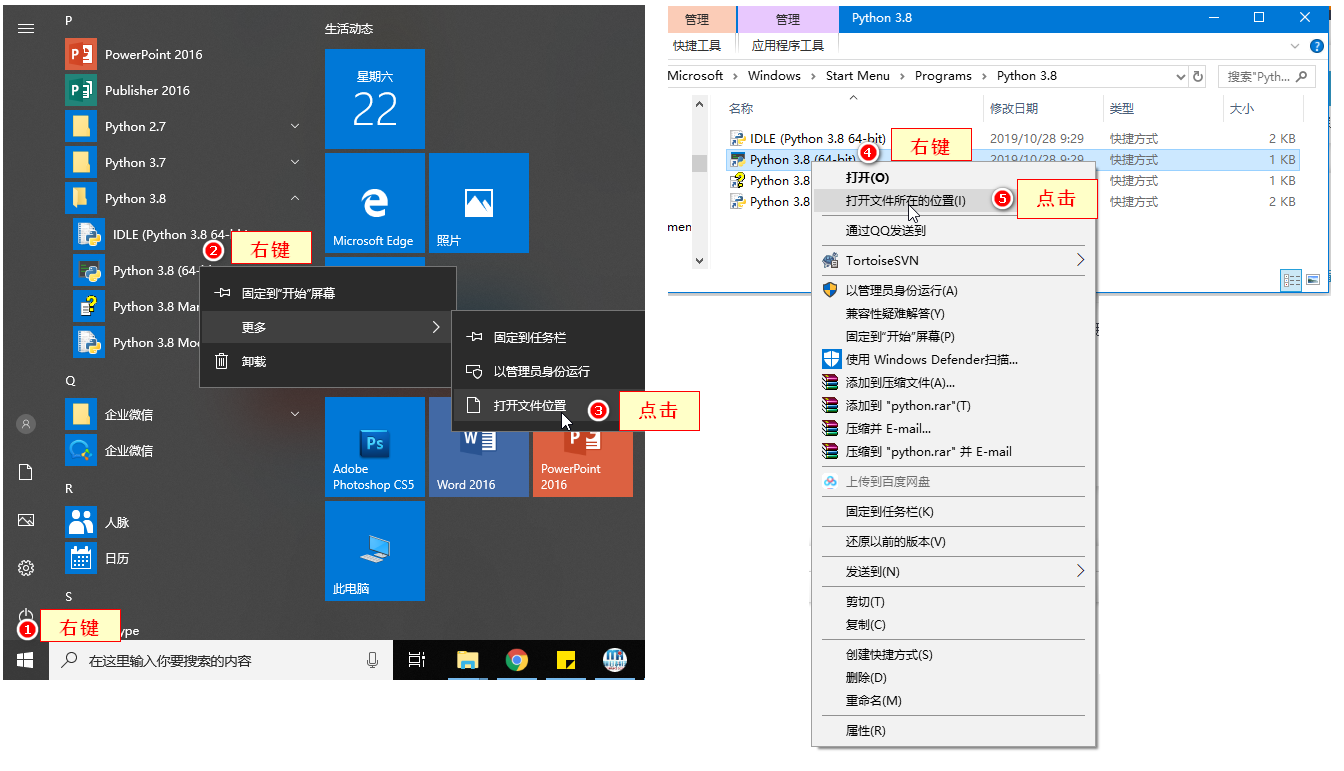Open the 此电脑 tile

click(x=375, y=551)
